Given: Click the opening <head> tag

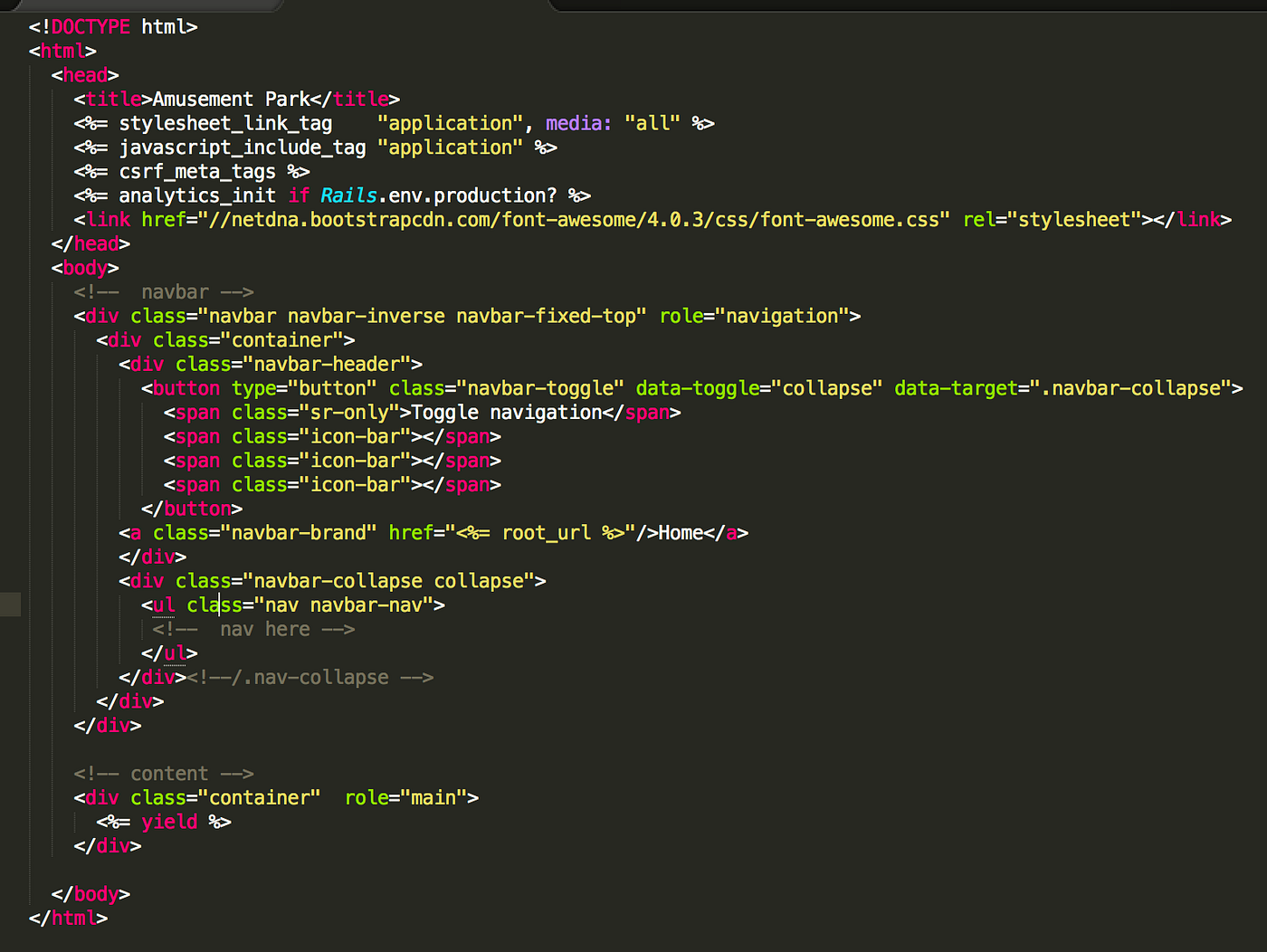Looking at the screenshot, I should point(85,75).
